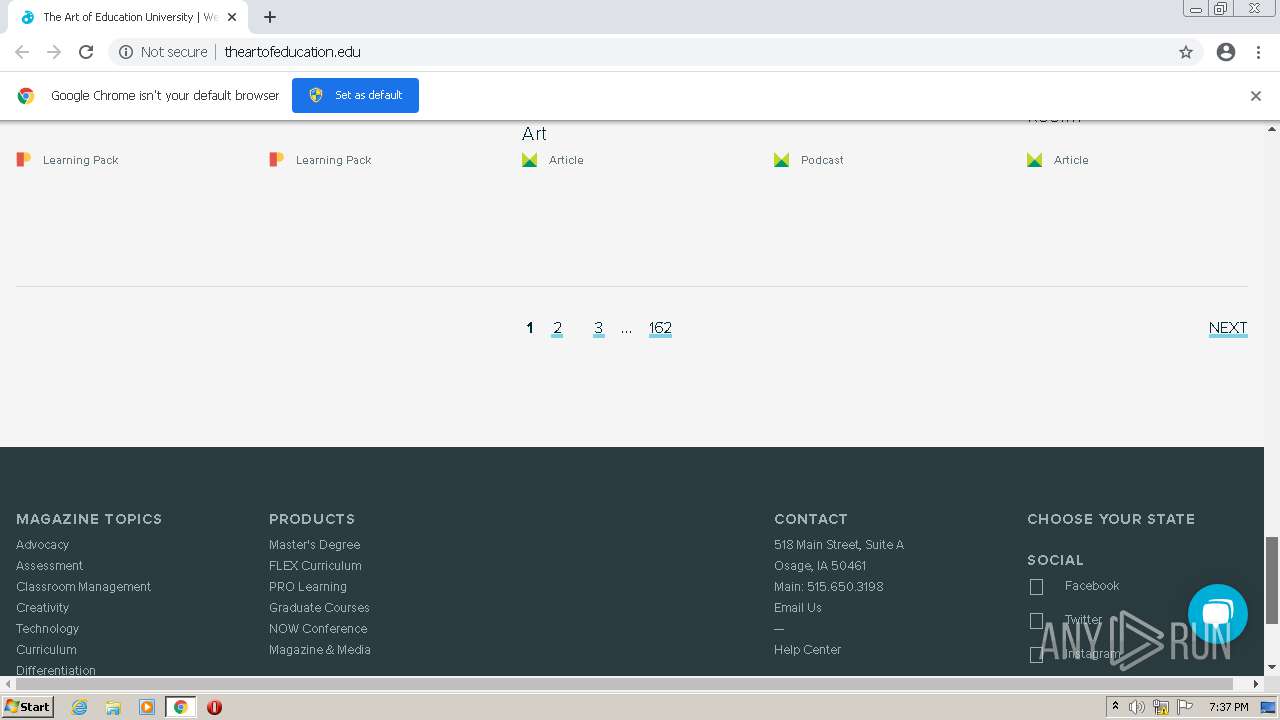Click the network tray icon
1280x720 pixels.
point(1161,707)
